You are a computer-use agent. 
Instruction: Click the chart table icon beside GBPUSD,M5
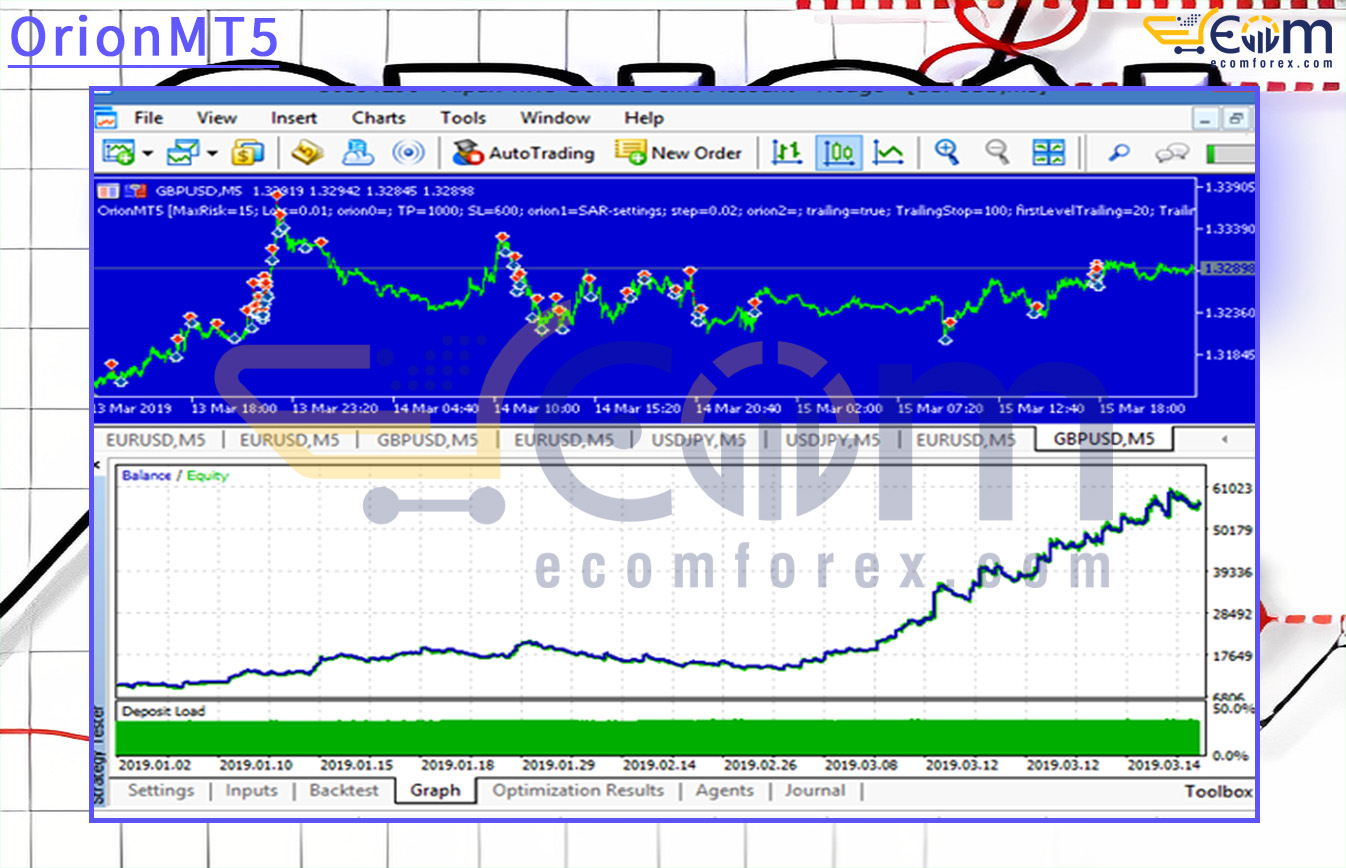point(106,190)
